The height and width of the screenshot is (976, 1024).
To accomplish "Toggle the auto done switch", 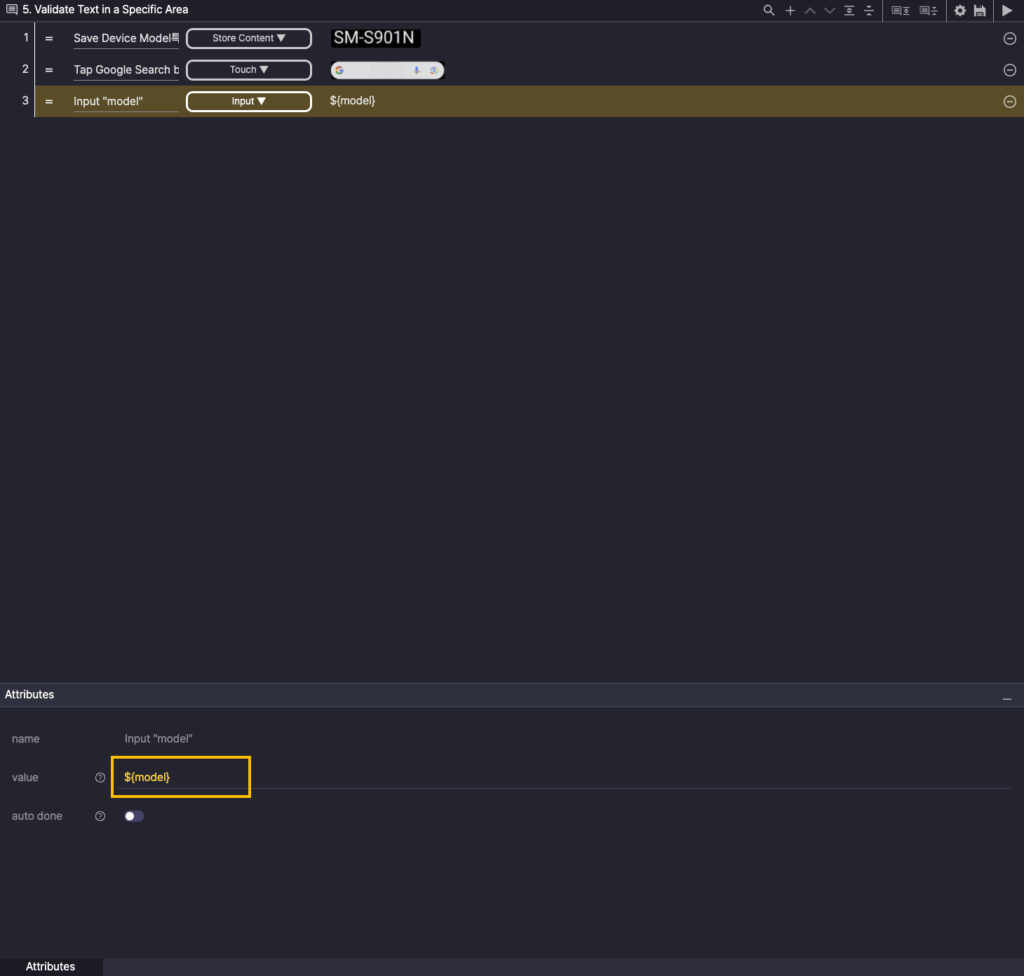I will pyautogui.click(x=134, y=816).
